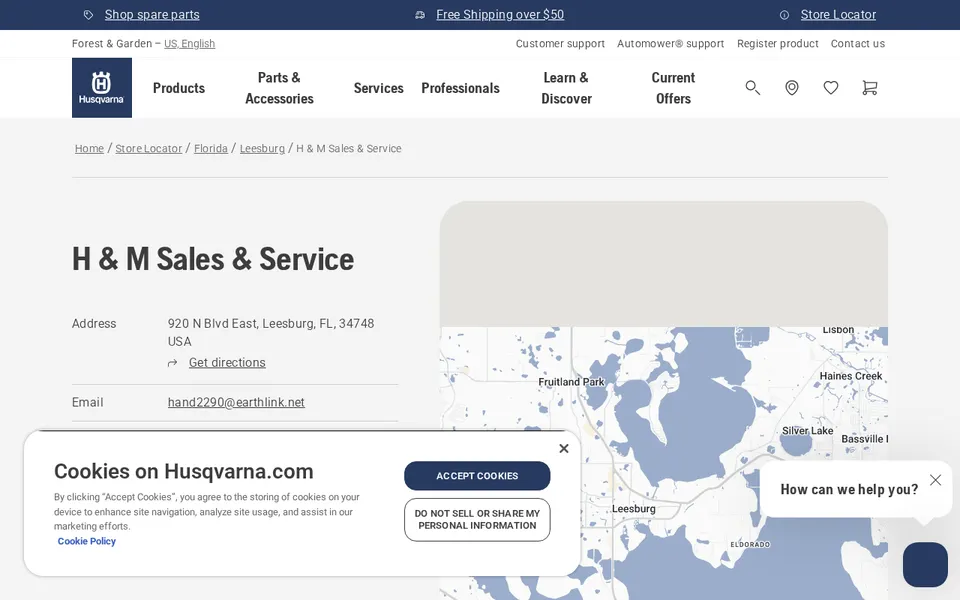Click the arrow icon beside Get directions

tap(173, 363)
